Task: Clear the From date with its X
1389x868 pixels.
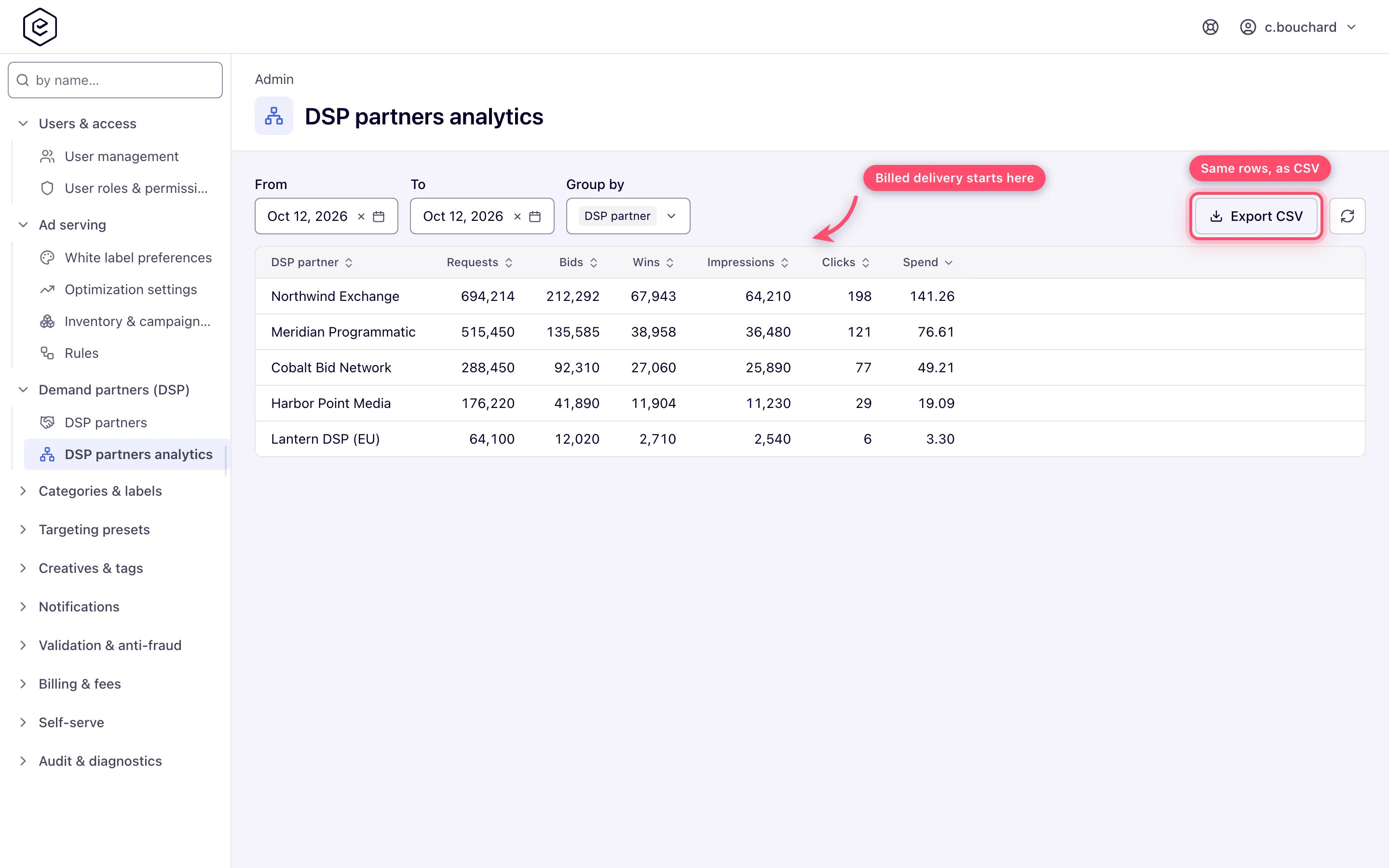Action: 361,217
